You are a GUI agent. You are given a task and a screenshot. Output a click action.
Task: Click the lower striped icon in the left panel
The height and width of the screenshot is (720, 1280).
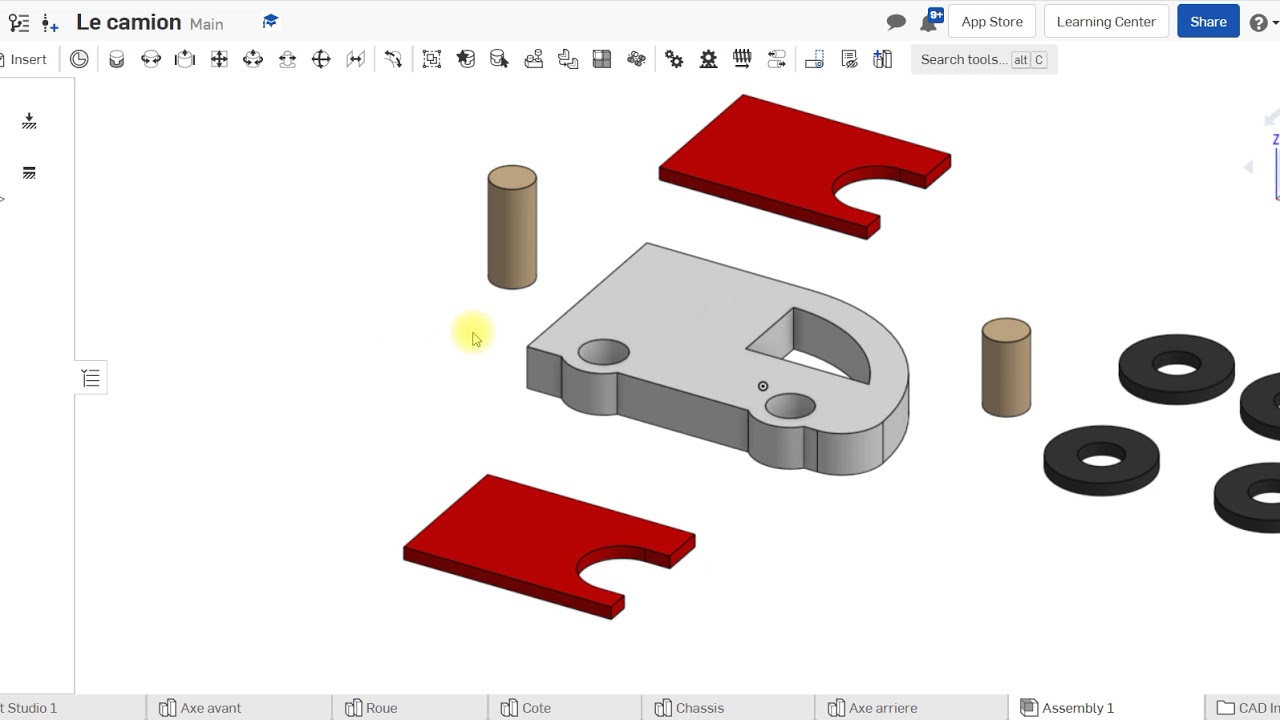point(29,173)
